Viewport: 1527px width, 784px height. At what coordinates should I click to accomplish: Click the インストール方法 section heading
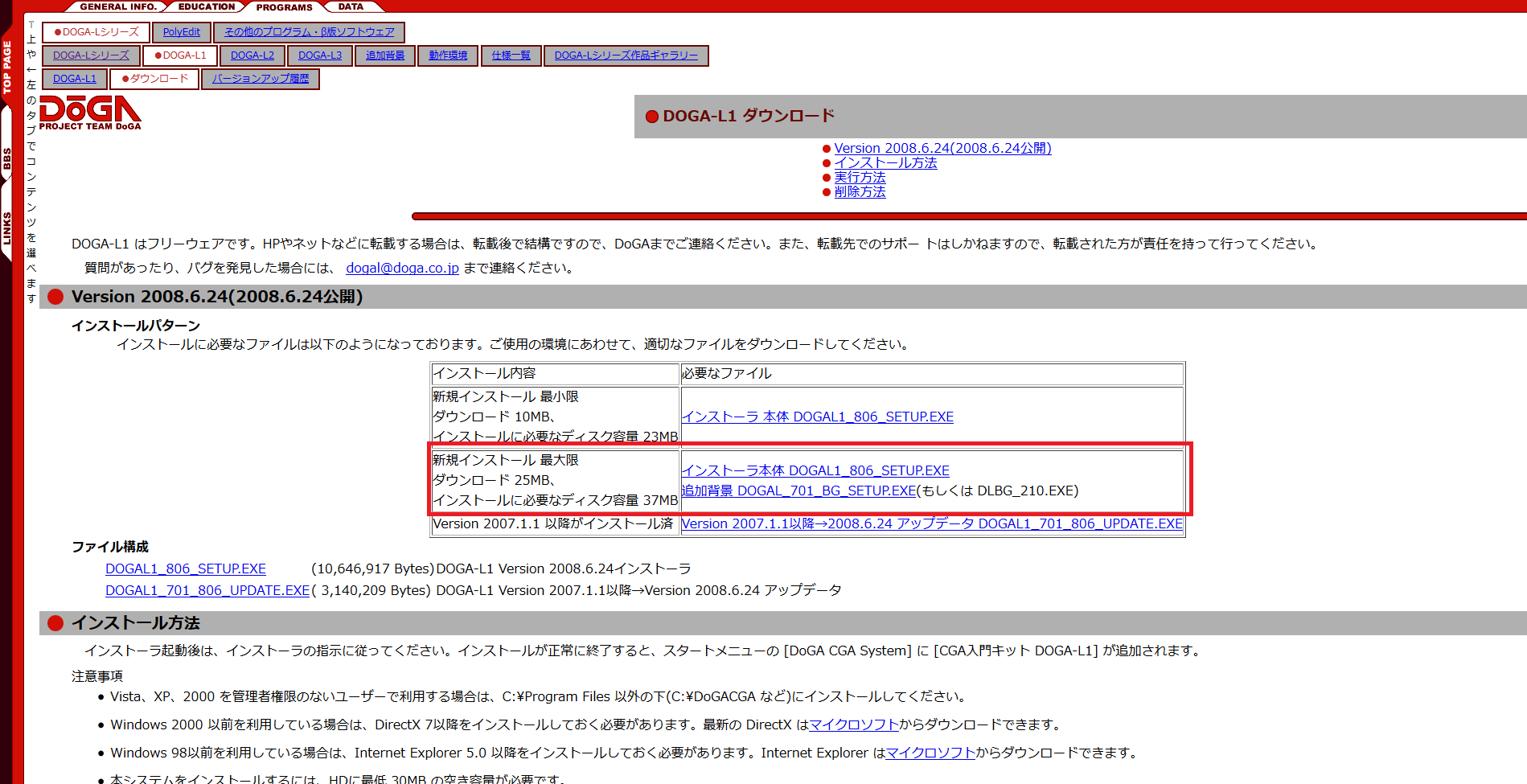[136, 623]
